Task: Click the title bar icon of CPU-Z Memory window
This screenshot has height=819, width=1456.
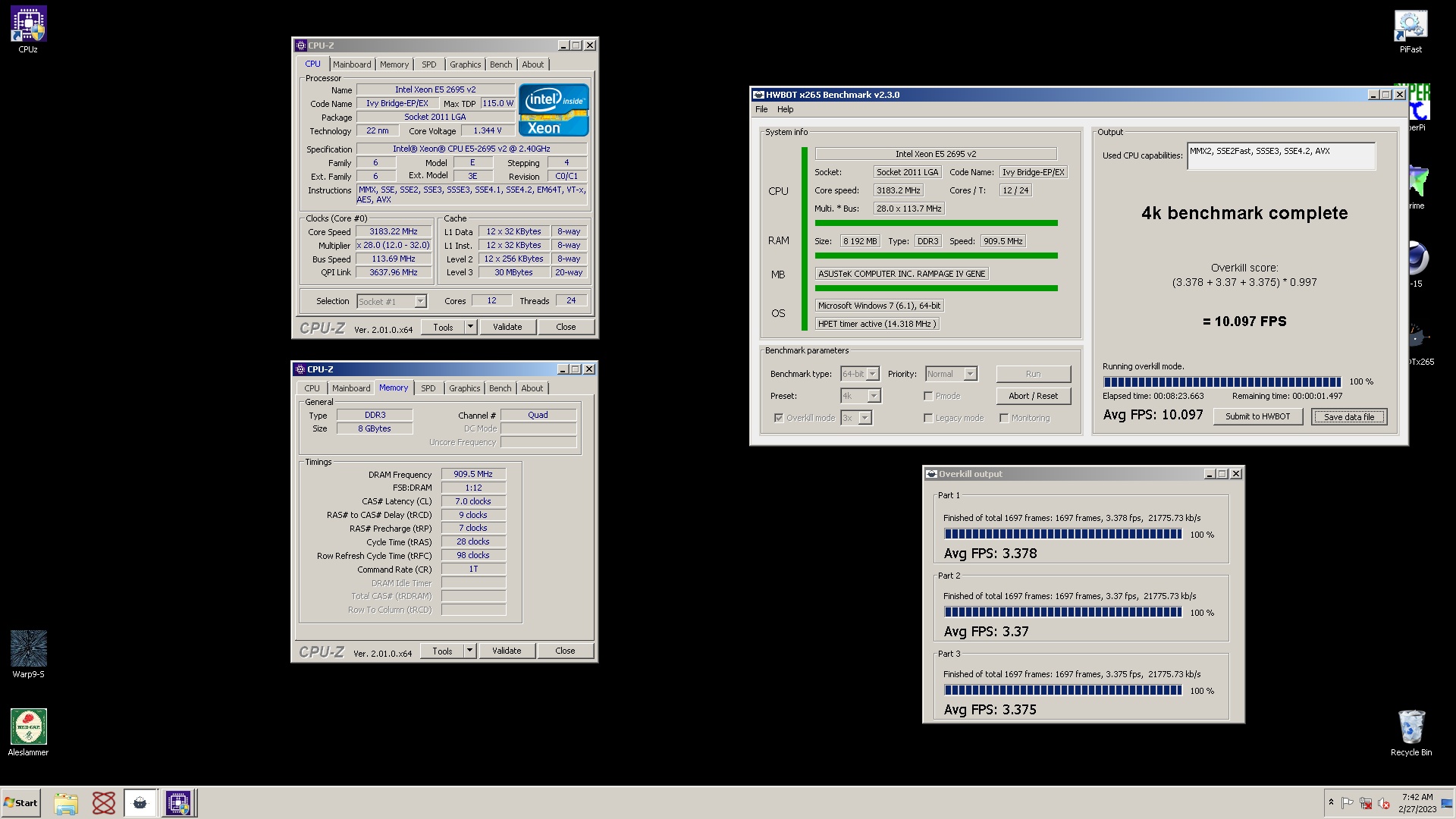Action: point(300,369)
